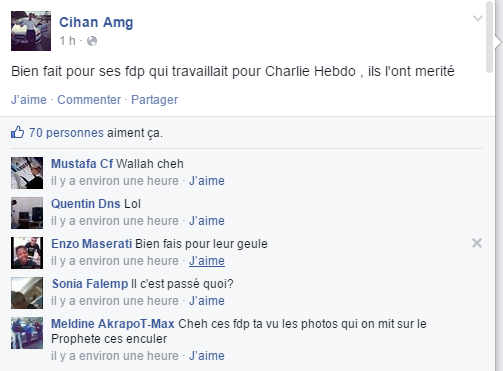
Task: Click the vertical scrollbar thumb
Action: 489,37
